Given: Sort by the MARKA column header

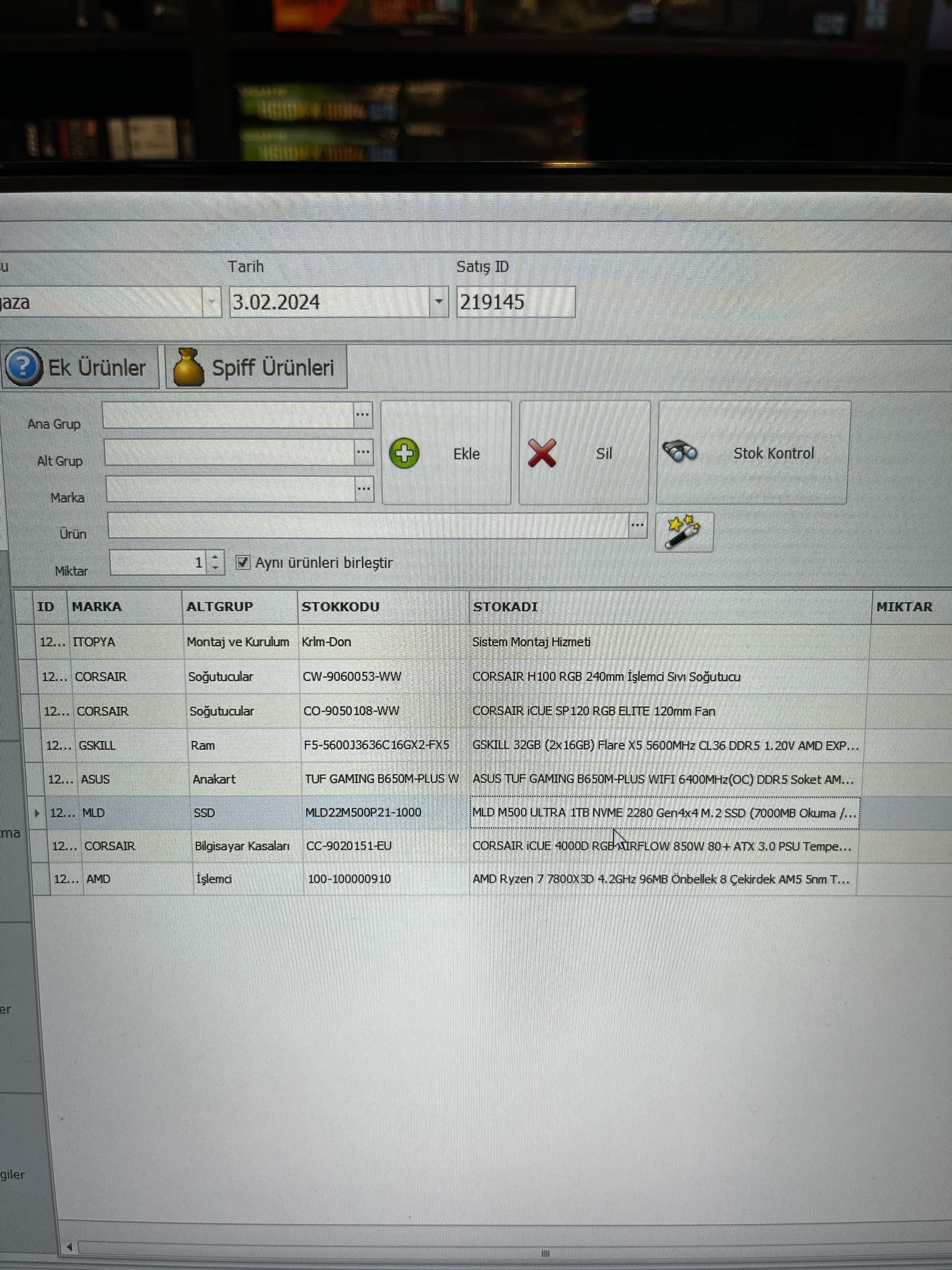Looking at the screenshot, I should [x=124, y=606].
